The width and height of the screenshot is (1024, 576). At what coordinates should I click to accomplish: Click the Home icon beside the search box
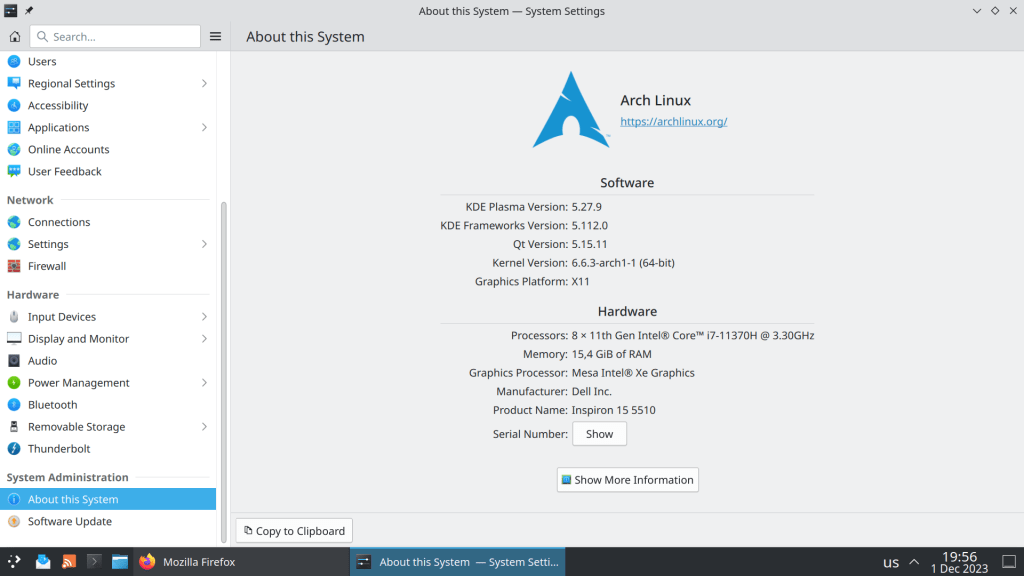[x=14, y=37]
